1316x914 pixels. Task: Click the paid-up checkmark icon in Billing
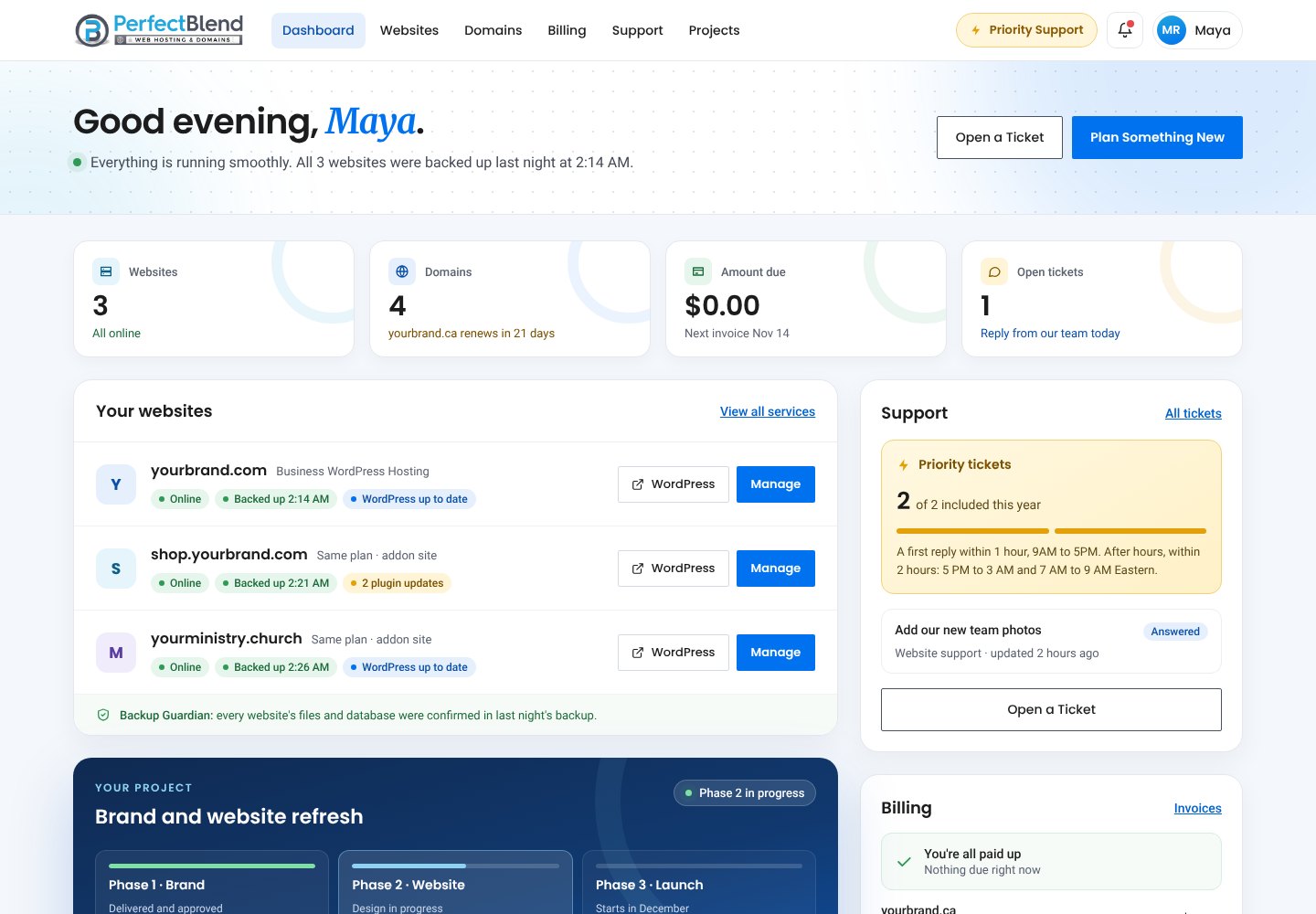pos(904,861)
